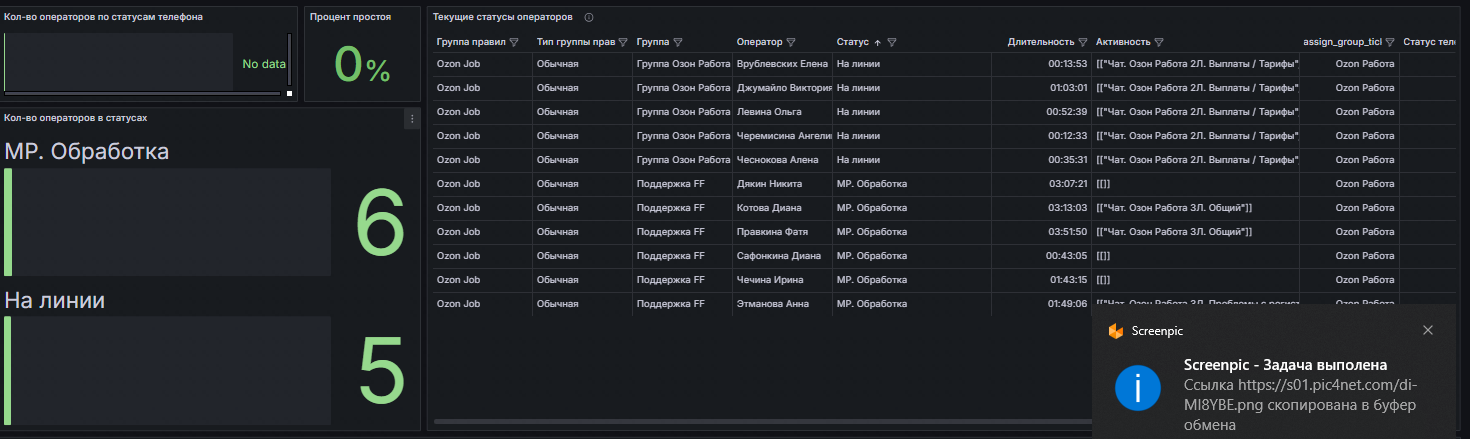Open Кол-во операторов по статусам телефона panel title
This screenshot has height=439, width=1470.
(x=103, y=17)
